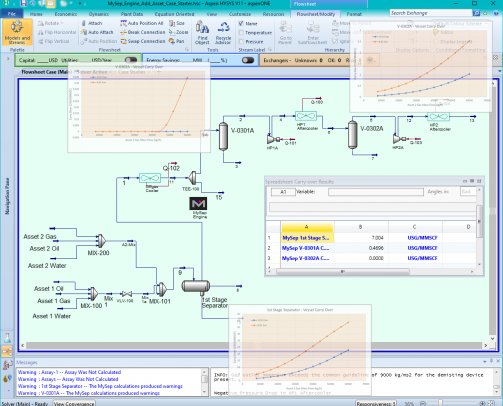Click the Go to Parent button

point(286,32)
